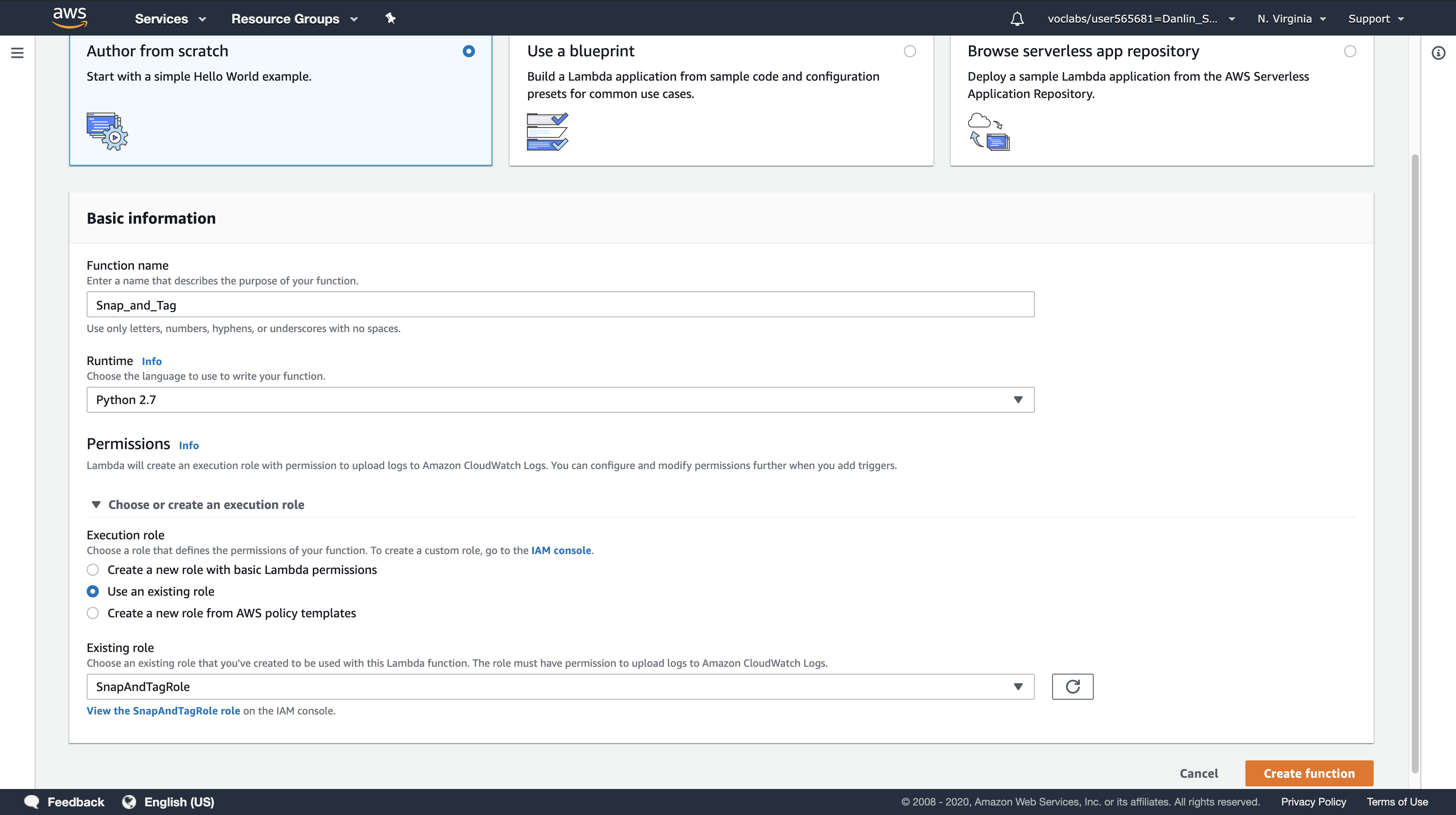The image size is (1456, 815).
Task: Click the blueprint checklist illustration icon
Action: 547,131
